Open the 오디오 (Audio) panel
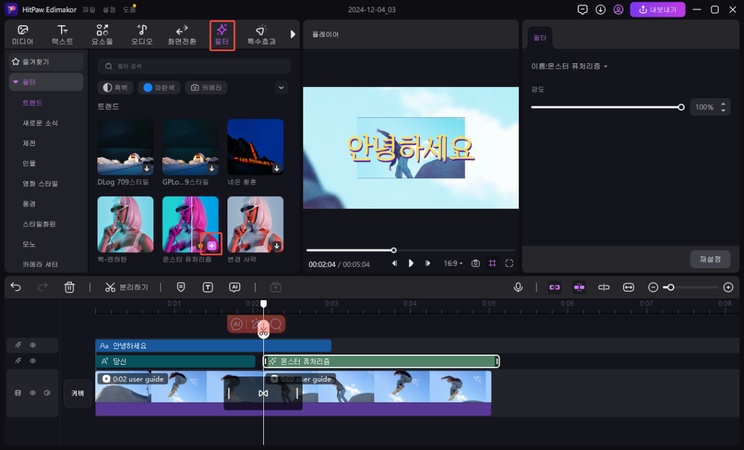 142,35
